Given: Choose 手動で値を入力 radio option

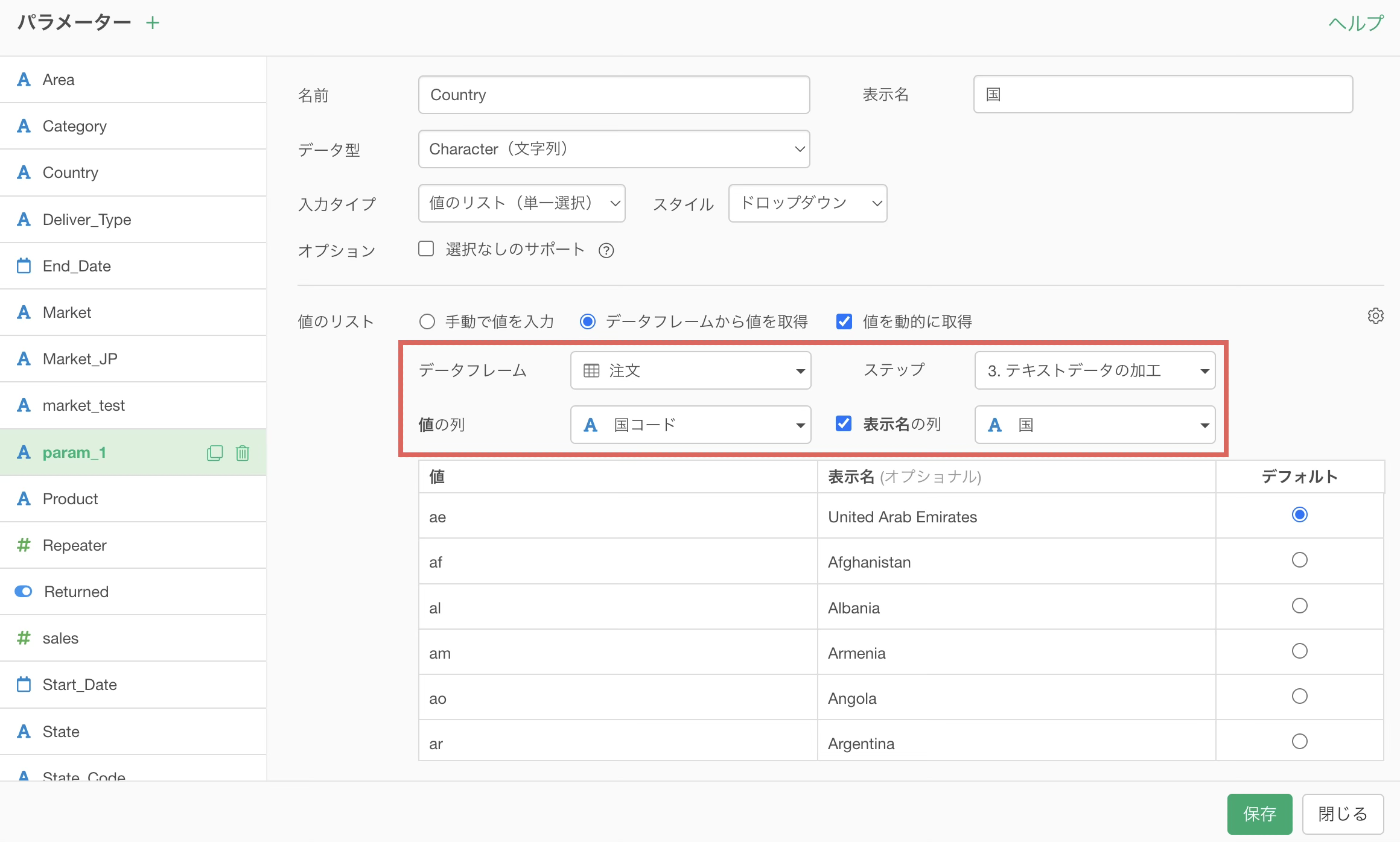Looking at the screenshot, I should [427, 321].
